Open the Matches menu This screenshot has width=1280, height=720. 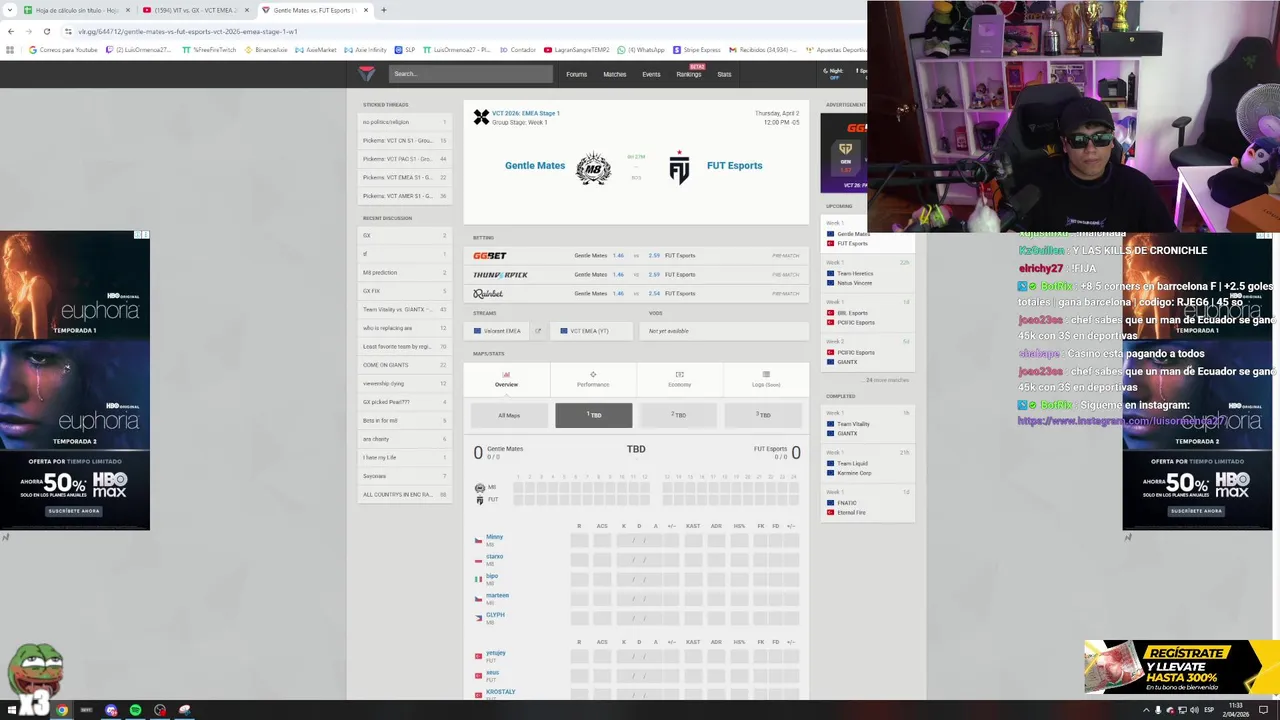(x=615, y=74)
